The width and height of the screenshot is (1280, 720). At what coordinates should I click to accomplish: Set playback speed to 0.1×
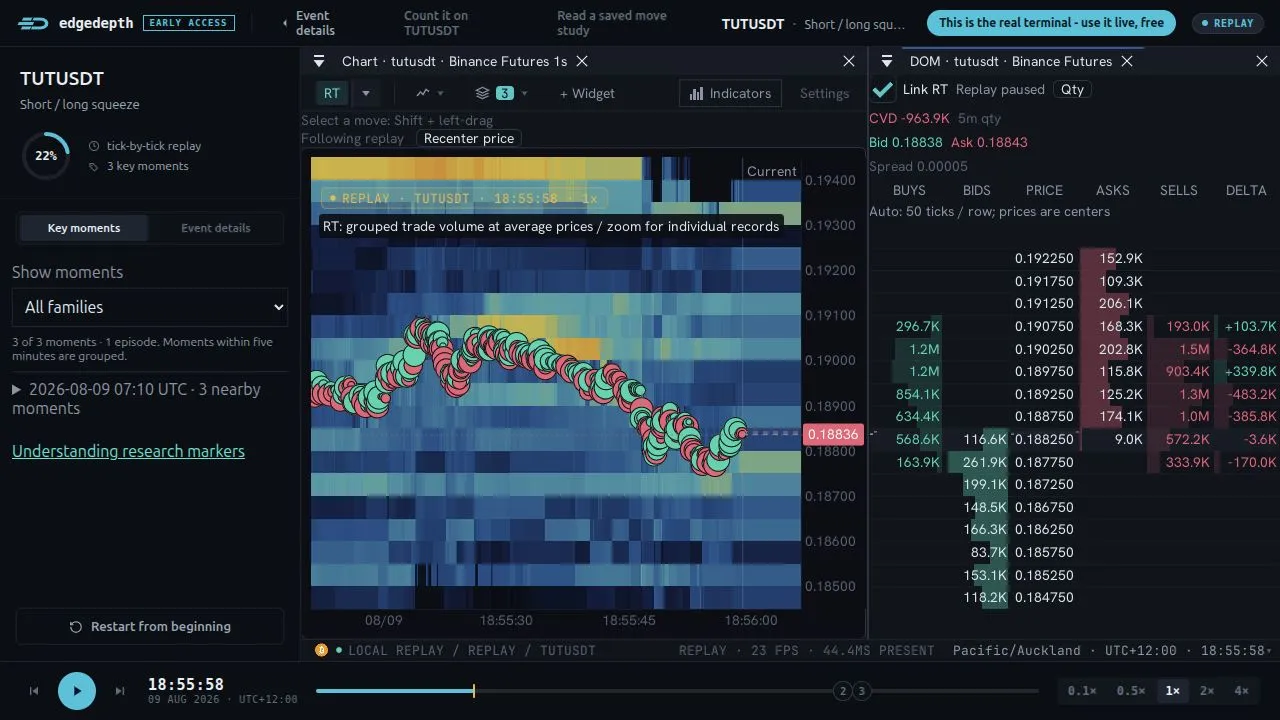click(1082, 690)
